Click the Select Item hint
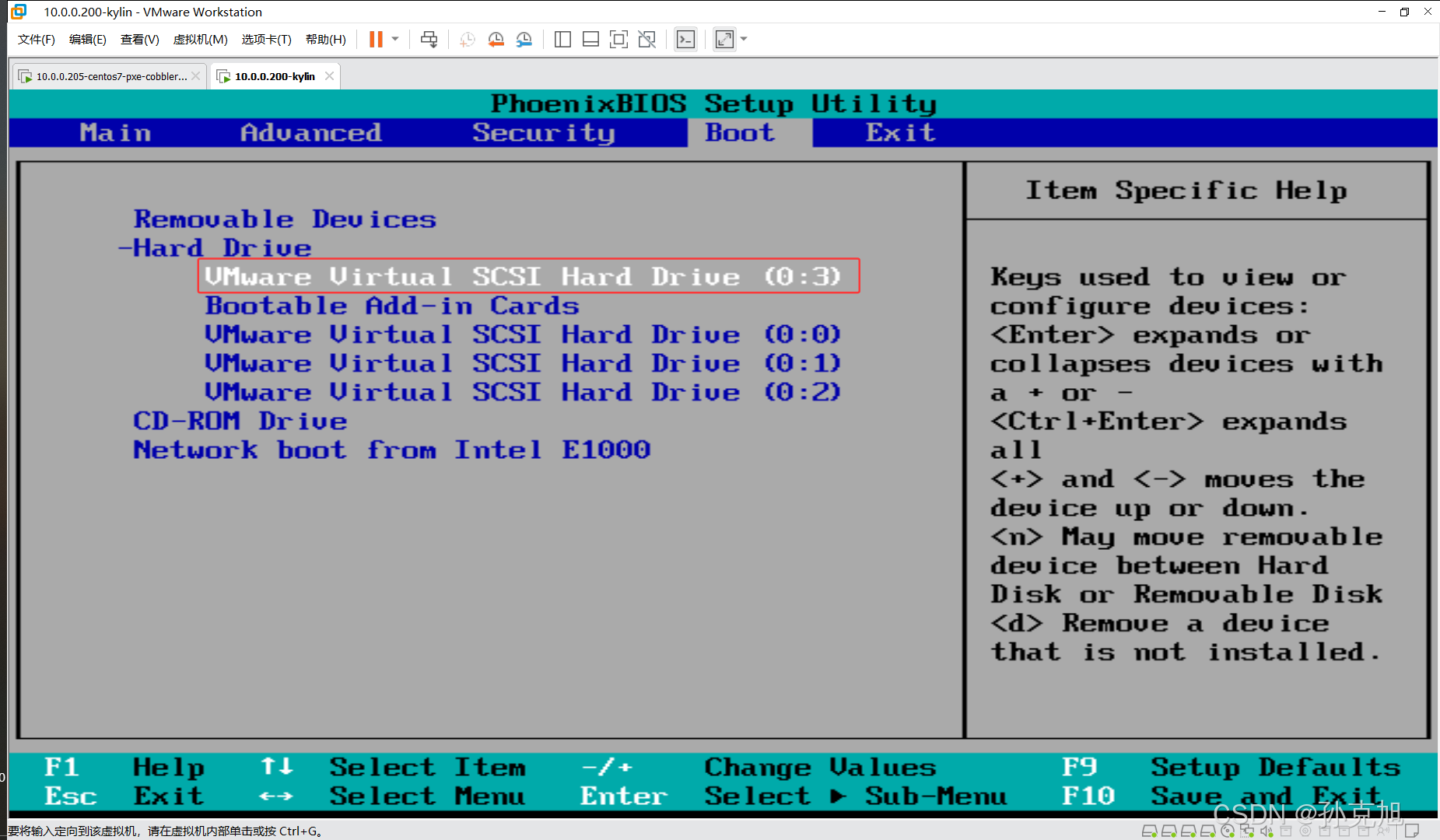1440x840 pixels. pyautogui.click(x=427, y=767)
